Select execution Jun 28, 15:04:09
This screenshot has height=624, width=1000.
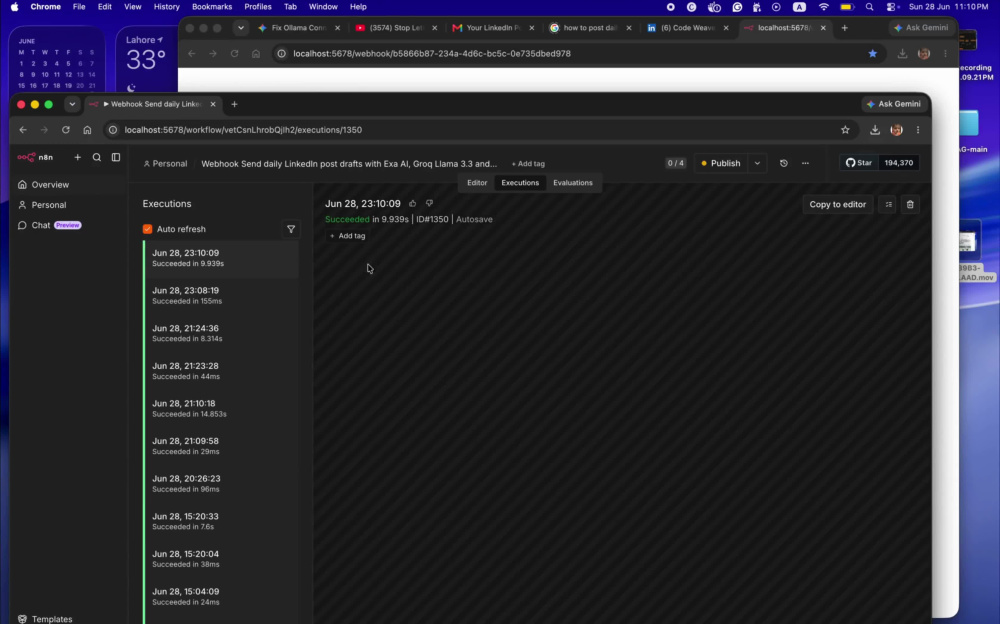click(x=221, y=597)
